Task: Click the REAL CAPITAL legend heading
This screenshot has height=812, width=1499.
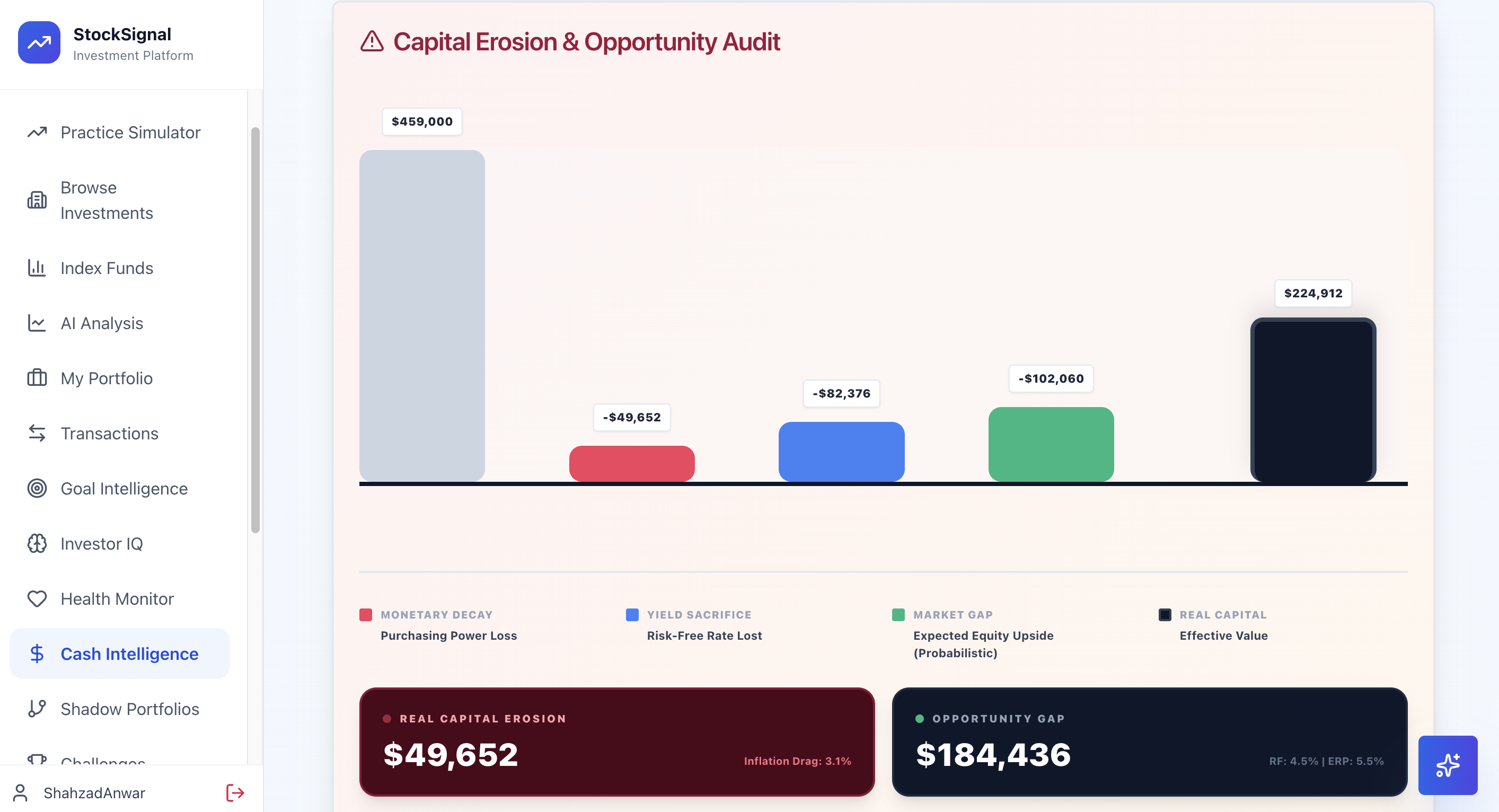Action: [x=1223, y=615]
